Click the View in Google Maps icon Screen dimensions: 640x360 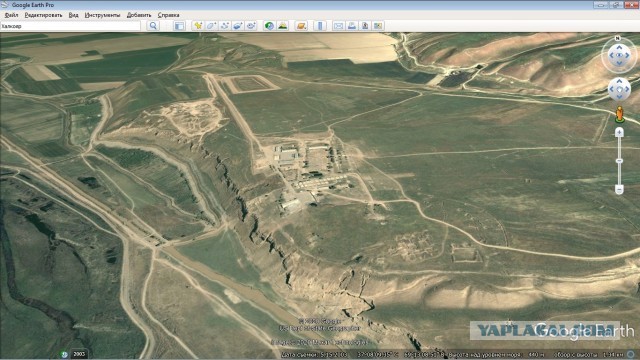[378, 26]
